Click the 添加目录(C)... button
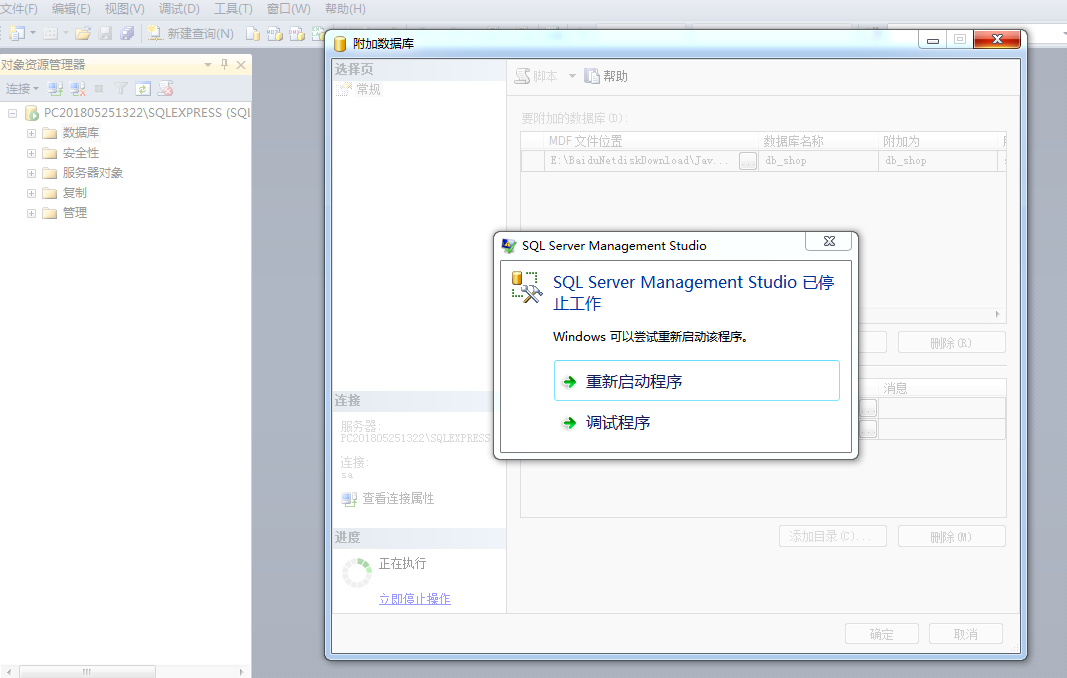Image resolution: width=1067 pixels, height=678 pixels. 832,536
